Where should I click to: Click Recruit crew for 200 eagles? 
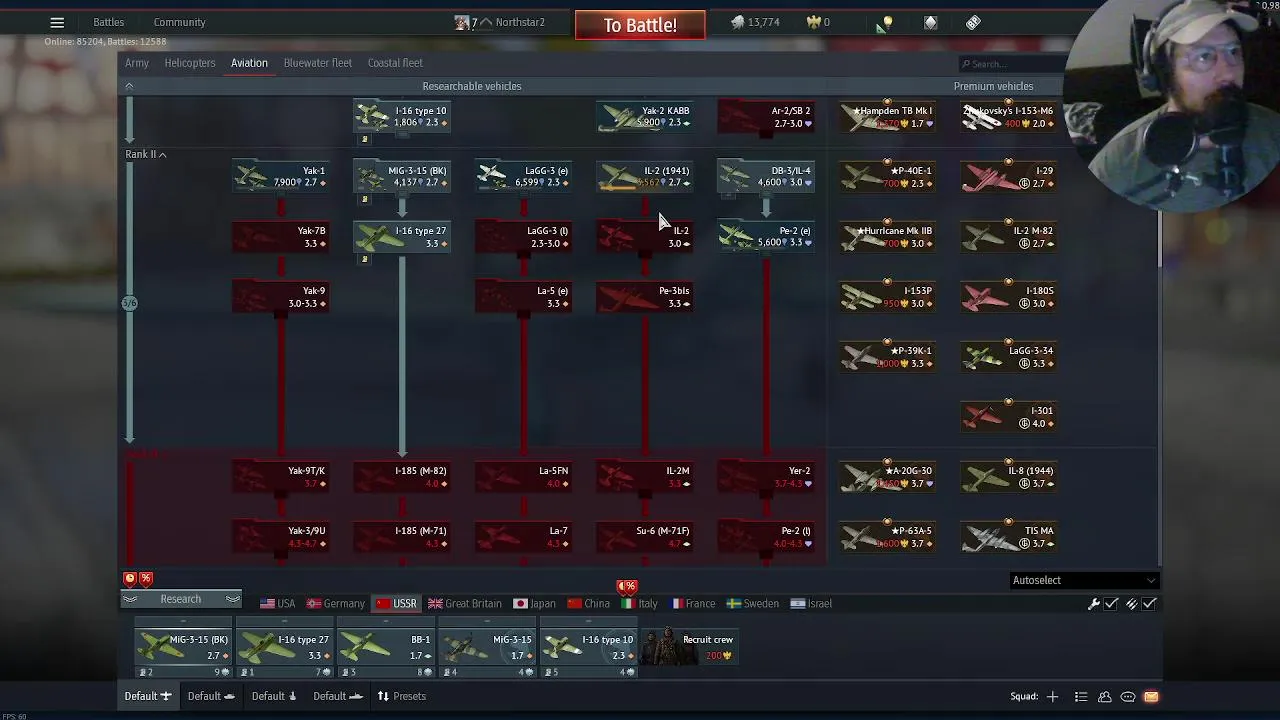(690, 648)
